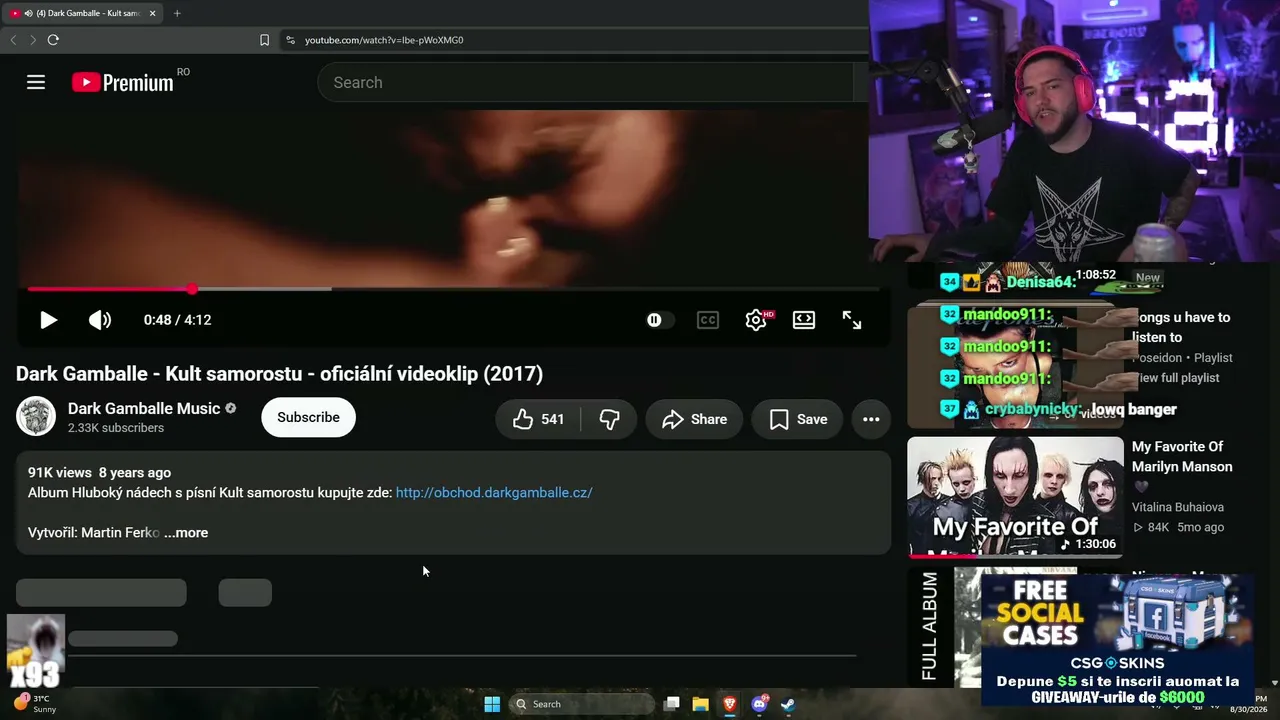Open the obchod.darkgamballe.cz link
This screenshot has width=1280, height=720.
(494, 492)
